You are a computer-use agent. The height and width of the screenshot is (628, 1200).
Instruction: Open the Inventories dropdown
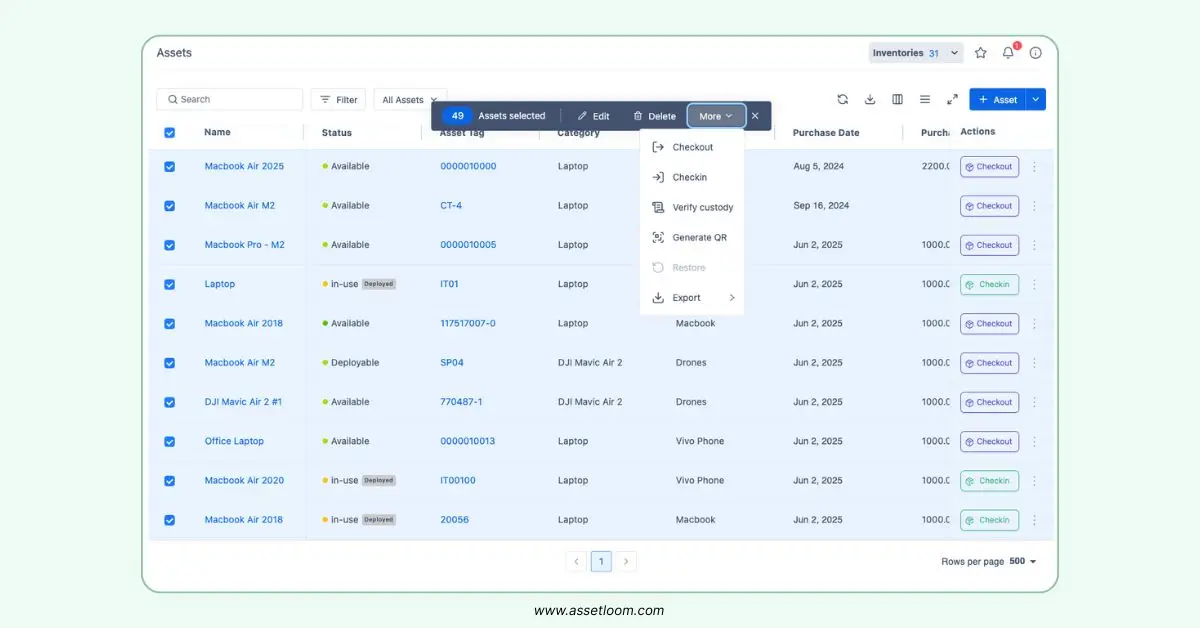[915, 53]
